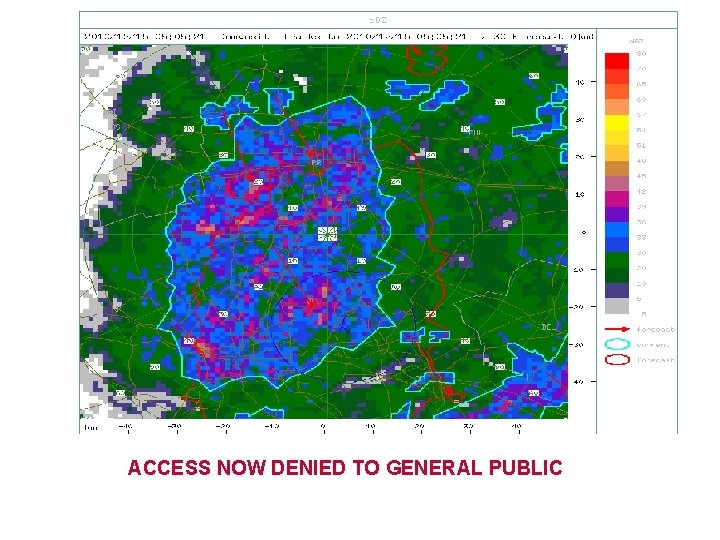The image size is (720, 540).
Task: Click the 'km' label on the horizontal axis
Action: pos(90,428)
